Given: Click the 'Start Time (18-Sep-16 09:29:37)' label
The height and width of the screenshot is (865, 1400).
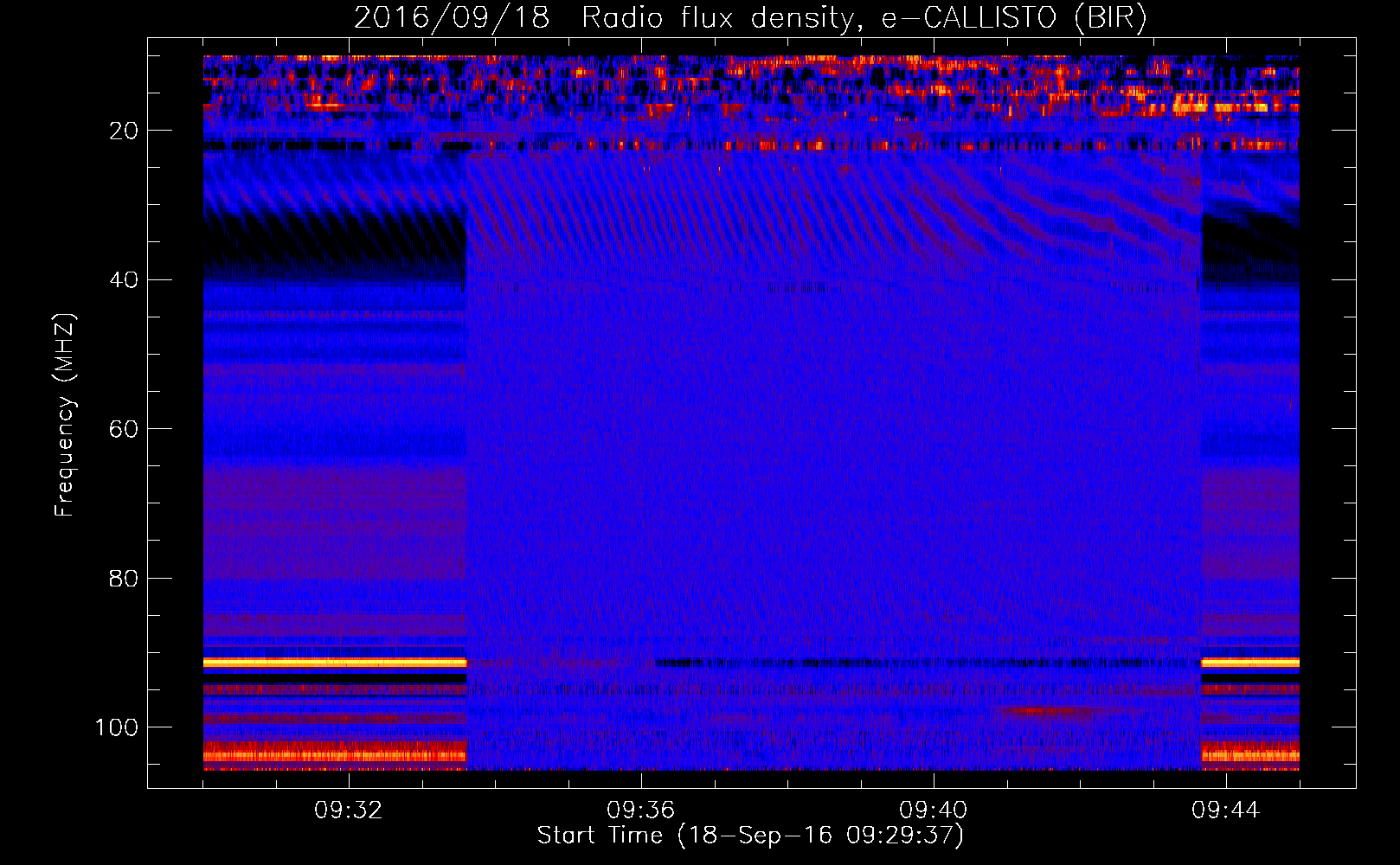Looking at the screenshot, I should pyautogui.click(x=750, y=836).
